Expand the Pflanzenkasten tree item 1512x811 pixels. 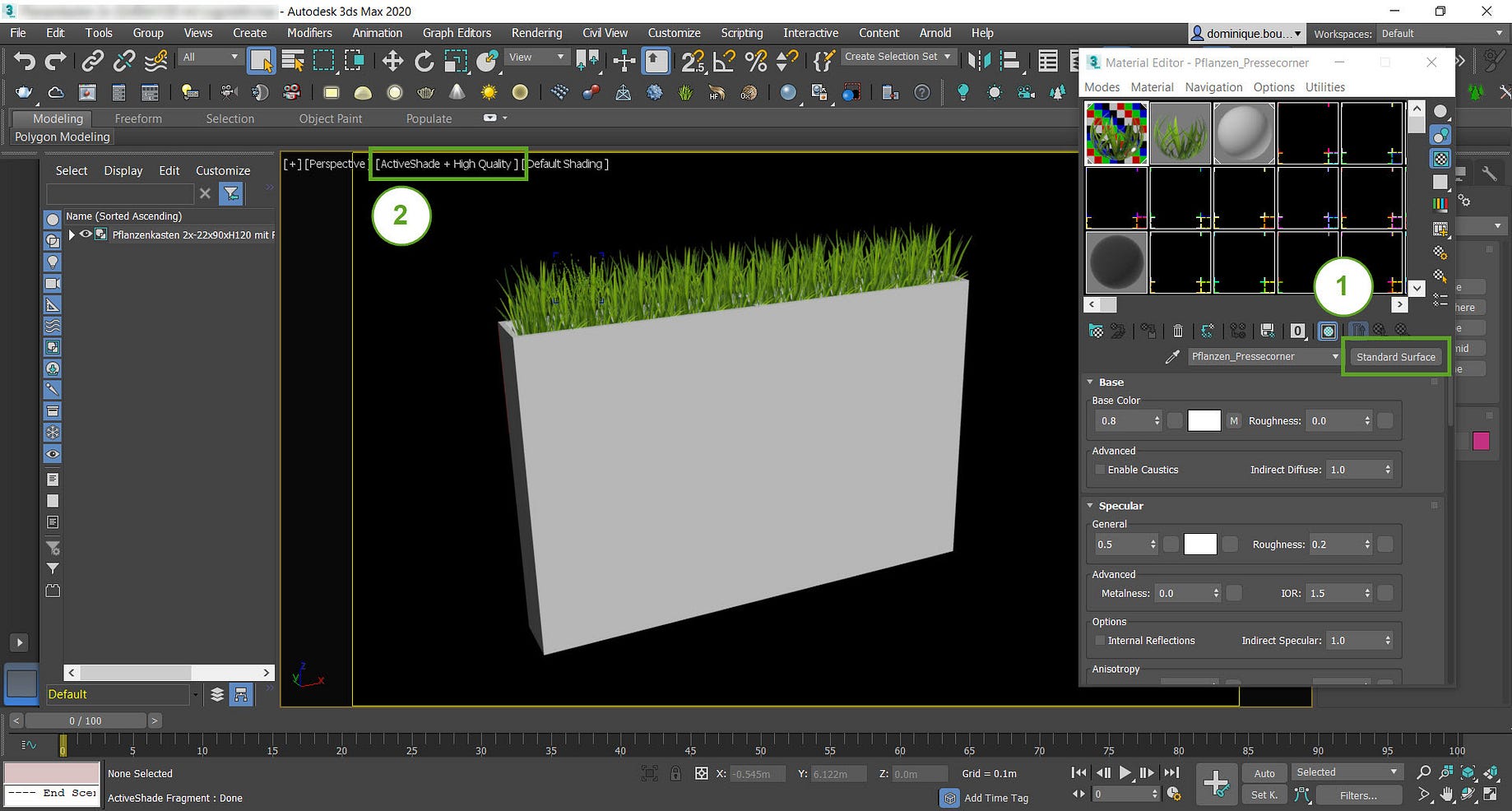(72, 234)
